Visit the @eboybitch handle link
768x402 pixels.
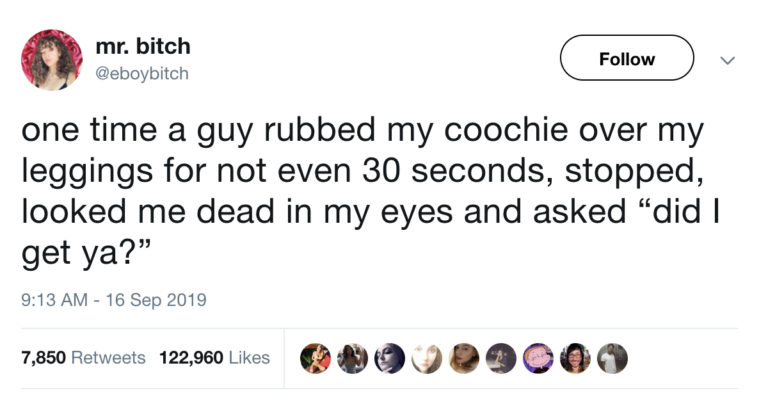[x=142, y=73]
